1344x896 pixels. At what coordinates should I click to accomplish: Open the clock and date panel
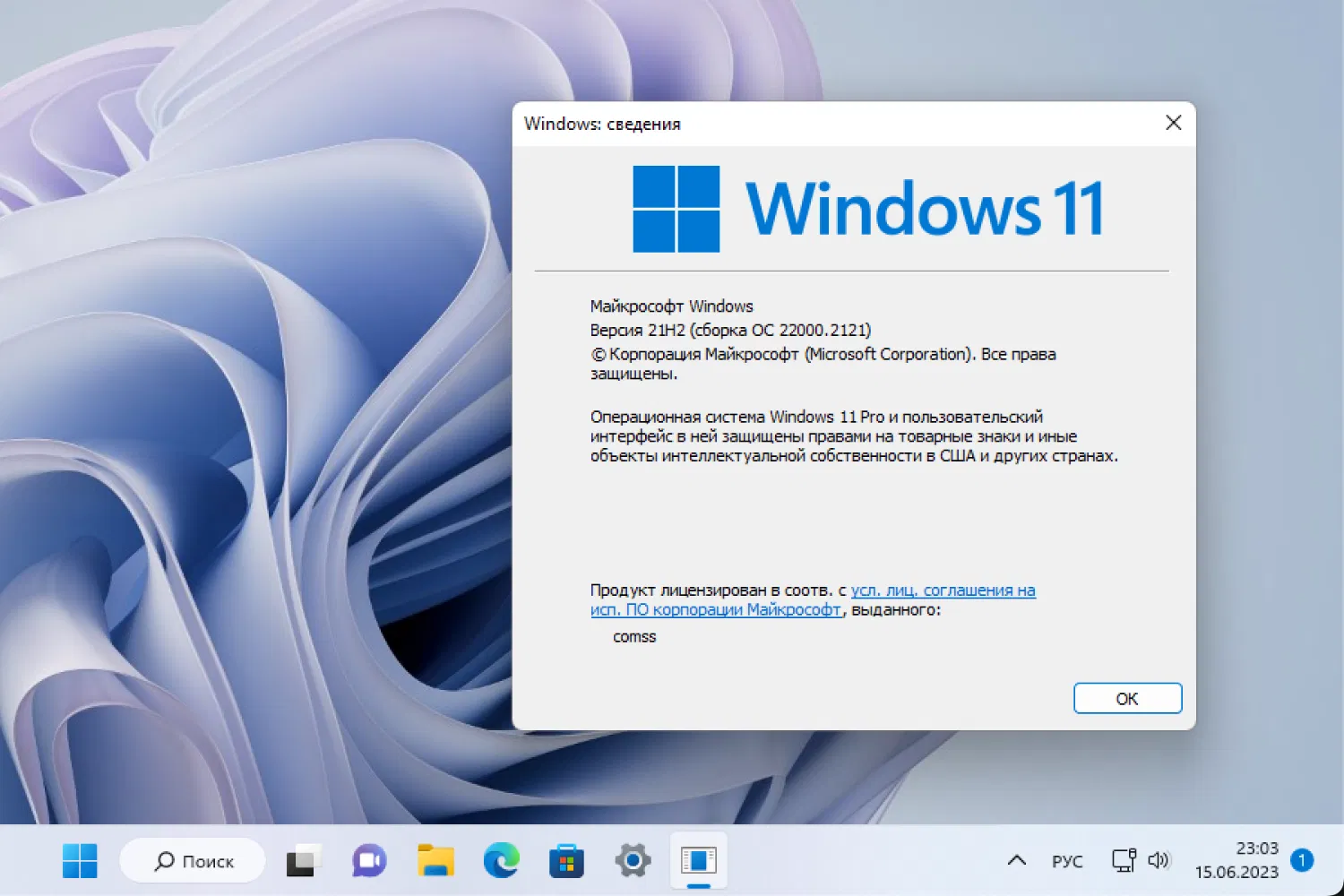(x=1245, y=860)
